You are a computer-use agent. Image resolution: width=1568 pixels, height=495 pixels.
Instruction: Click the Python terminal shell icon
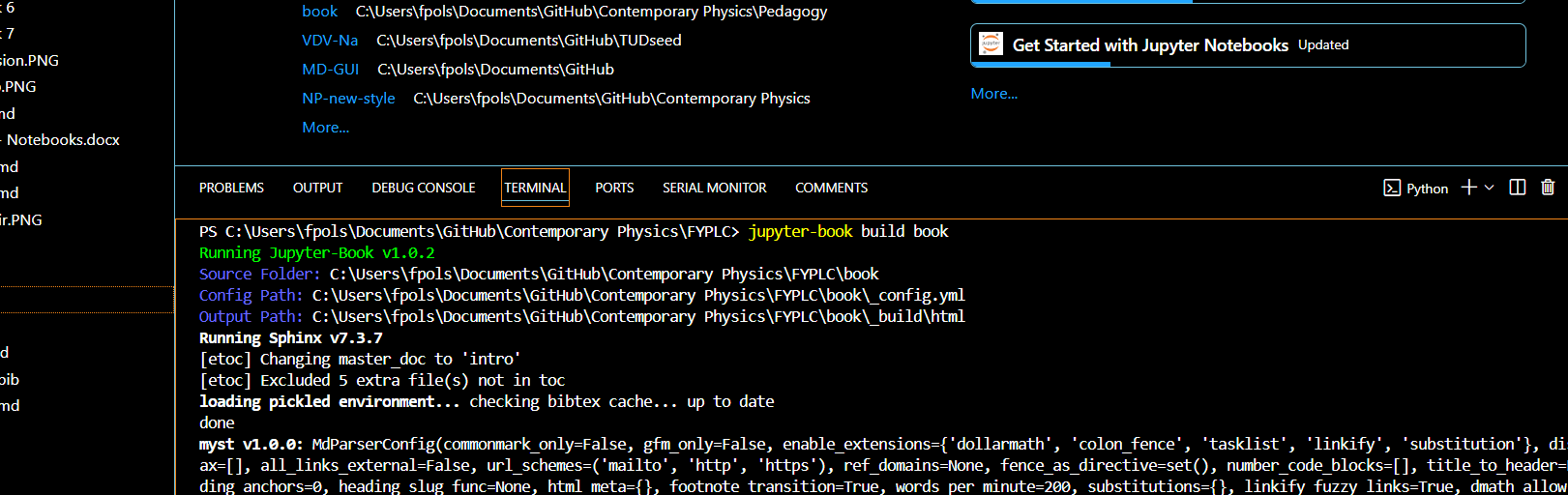pyautogui.click(x=1392, y=189)
